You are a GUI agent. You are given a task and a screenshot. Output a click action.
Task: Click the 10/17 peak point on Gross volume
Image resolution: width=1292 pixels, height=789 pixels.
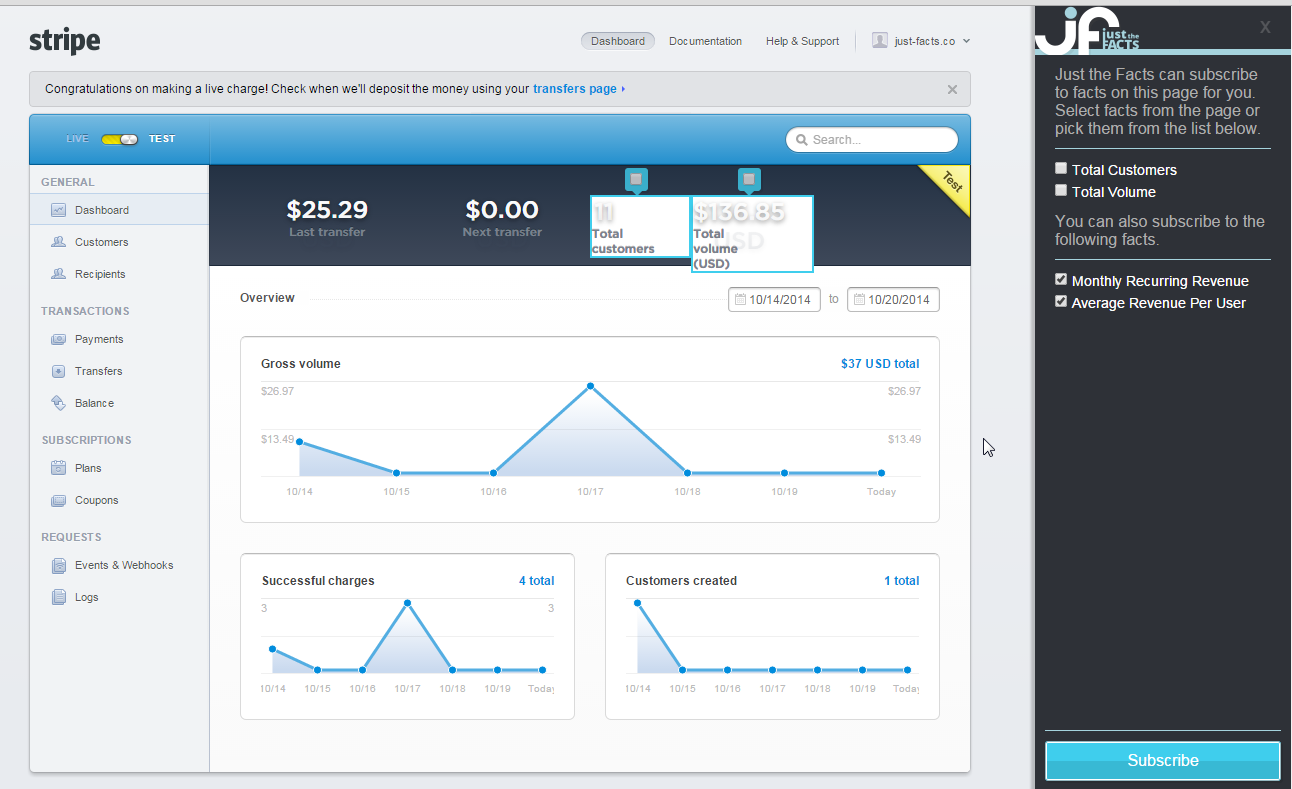pyautogui.click(x=590, y=386)
